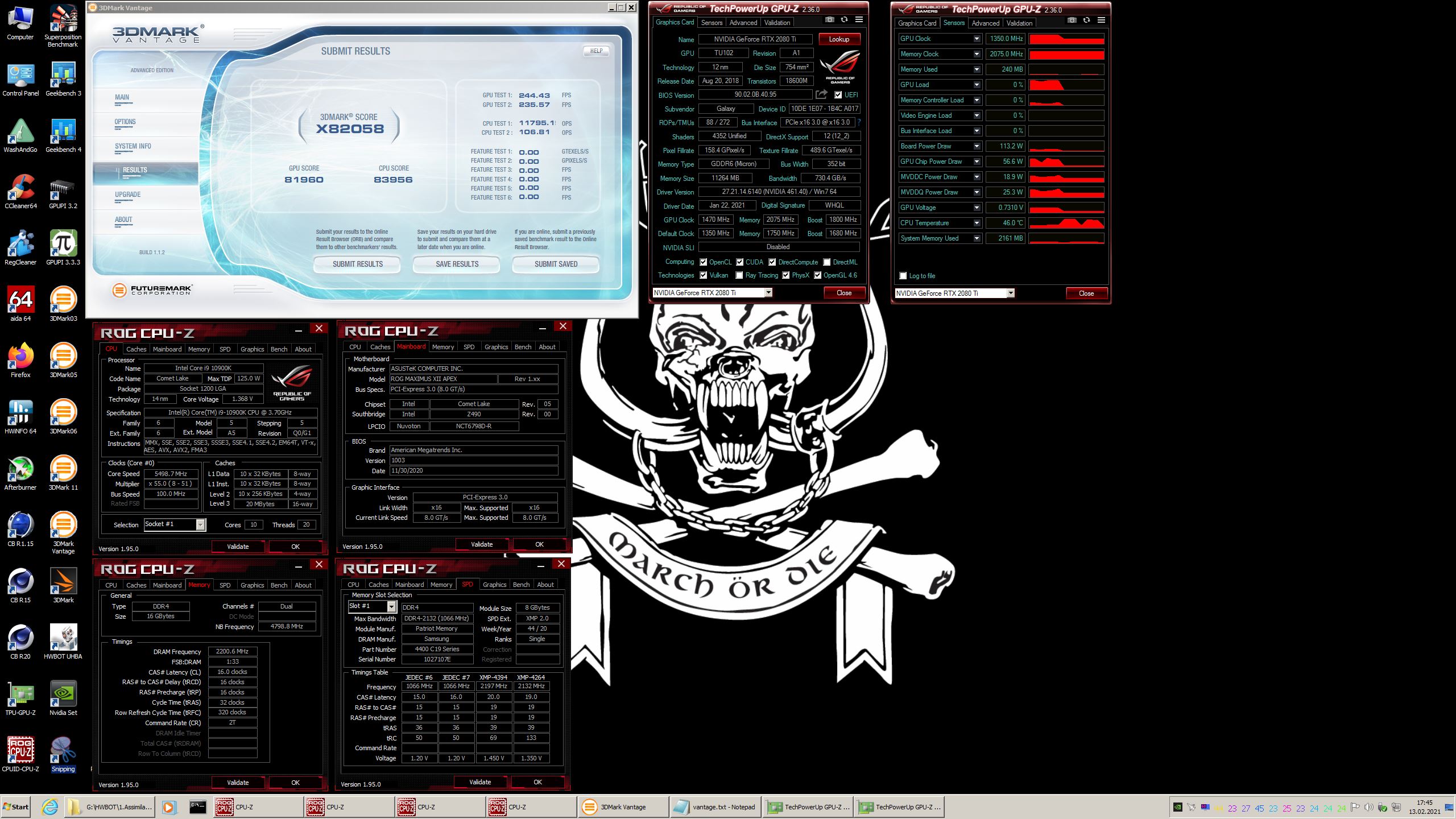
Task: Launch CB R20 desktop icon
Action: click(20, 642)
